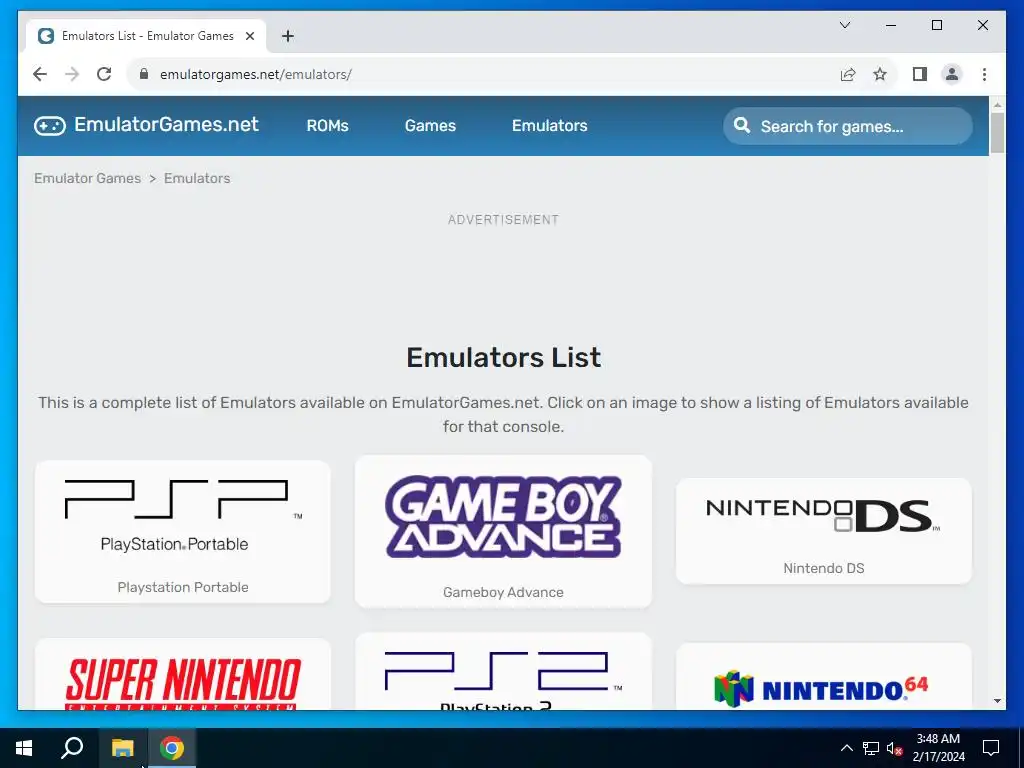Click the search magnifier icon

tap(742, 125)
